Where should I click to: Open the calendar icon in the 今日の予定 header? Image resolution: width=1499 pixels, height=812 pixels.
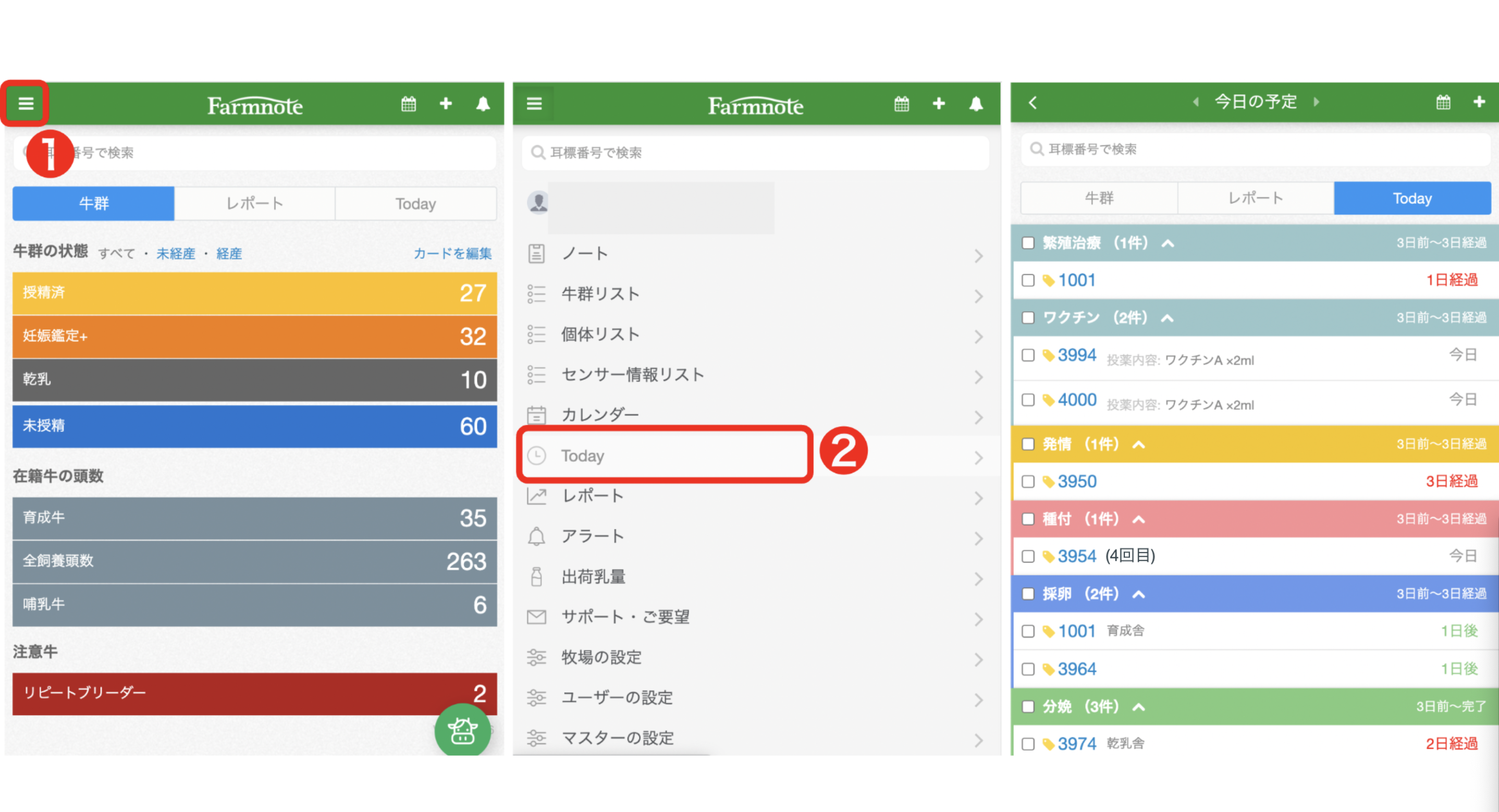pos(1443,103)
